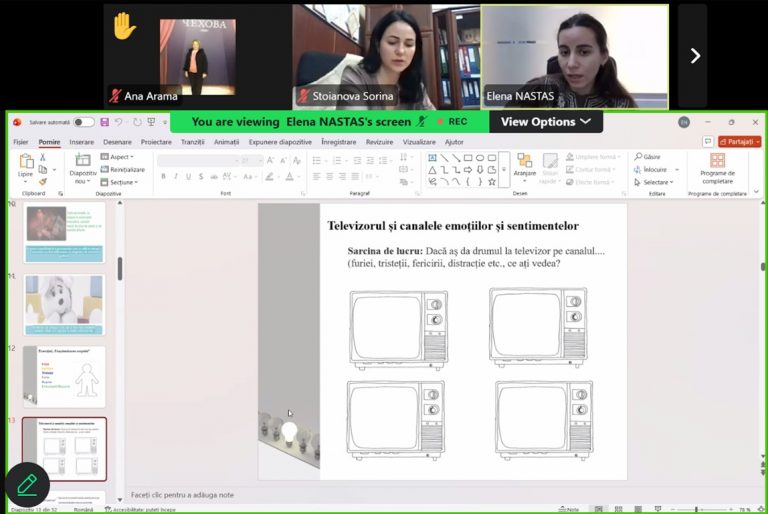Toggle italic formatting in Font group
Image resolution: width=768 pixels, height=514 pixels.
point(176,176)
